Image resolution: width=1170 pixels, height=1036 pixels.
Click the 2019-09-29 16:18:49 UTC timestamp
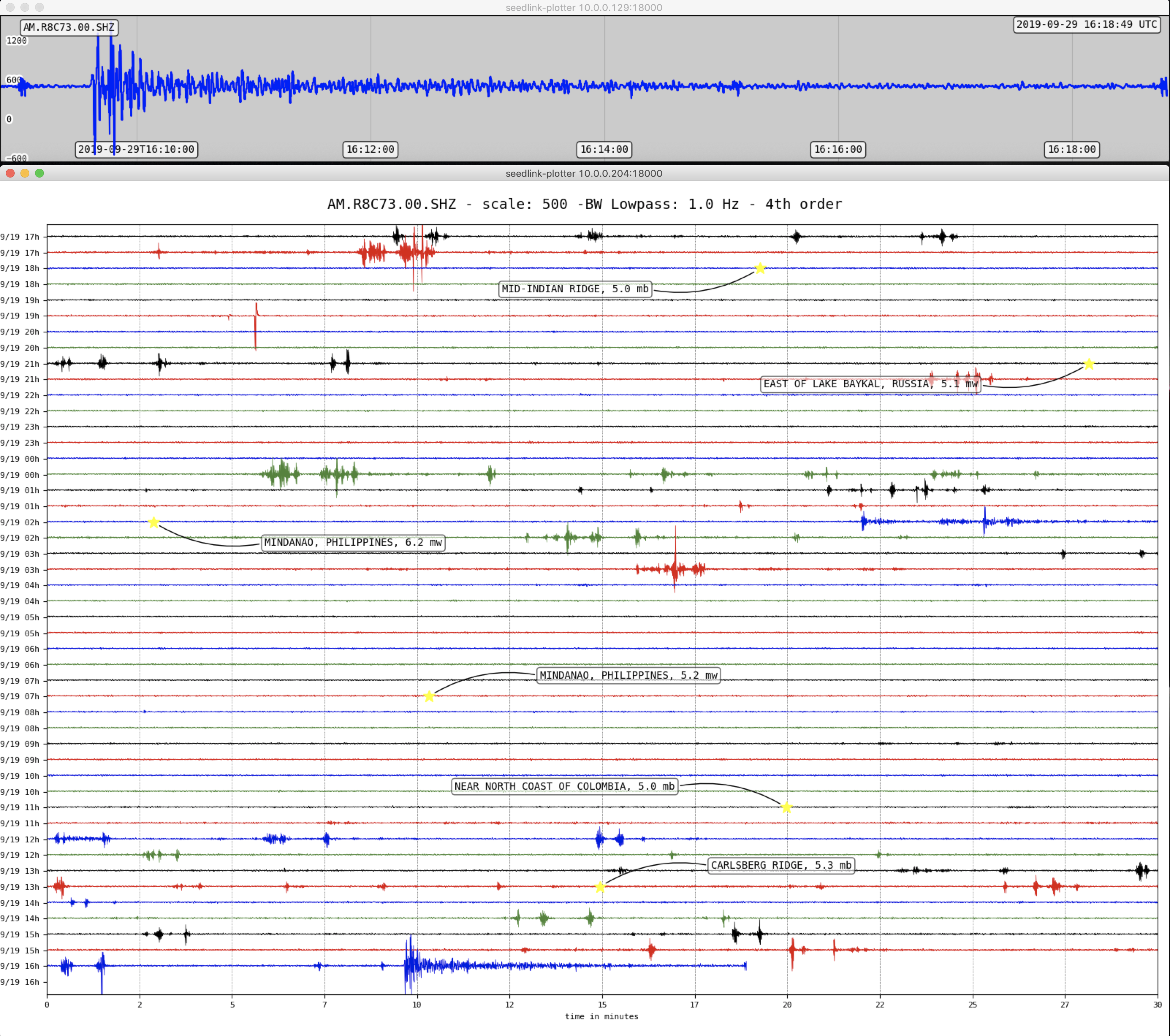pos(1086,24)
